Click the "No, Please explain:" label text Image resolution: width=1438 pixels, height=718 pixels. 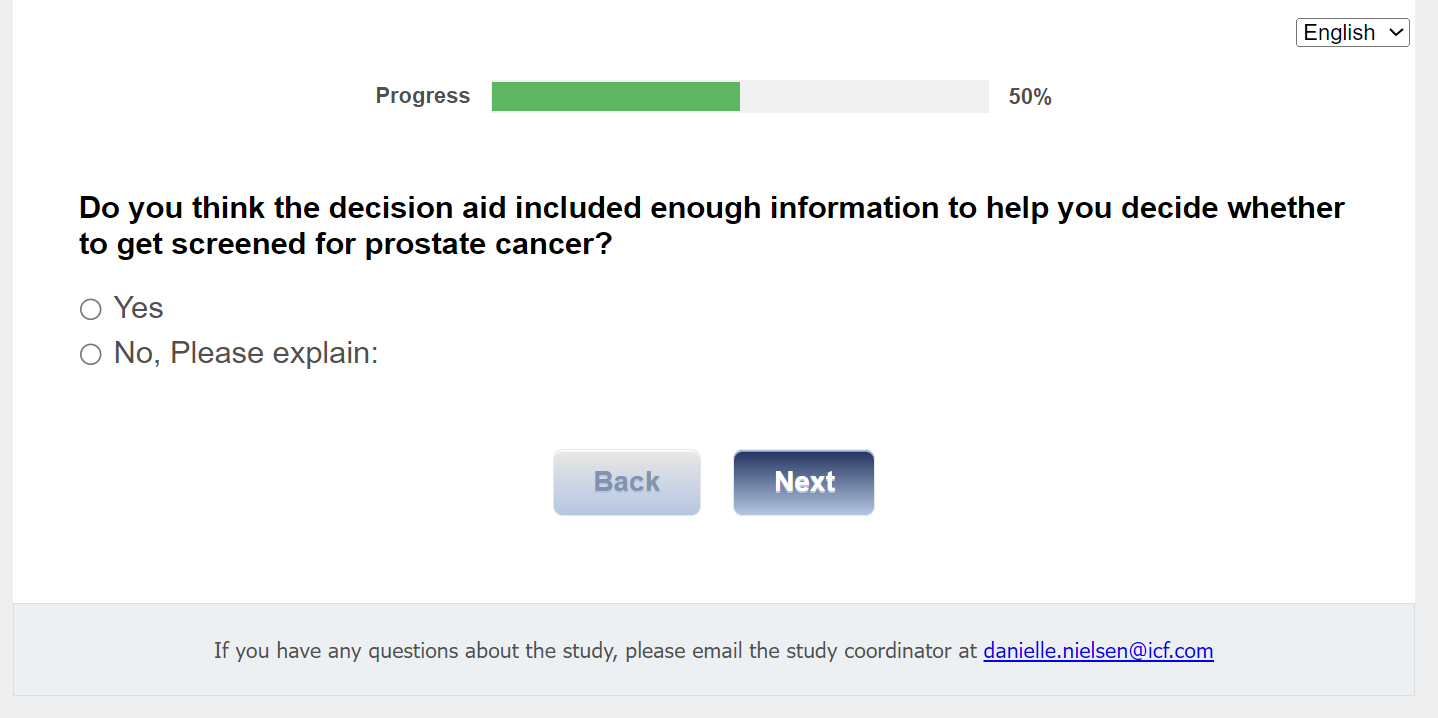tap(245, 353)
